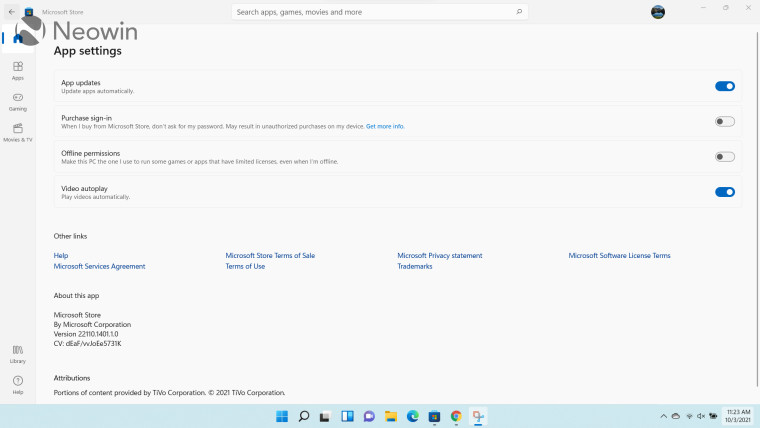Enable Offline permissions toggle
This screenshot has height=428, width=760.
(725, 157)
